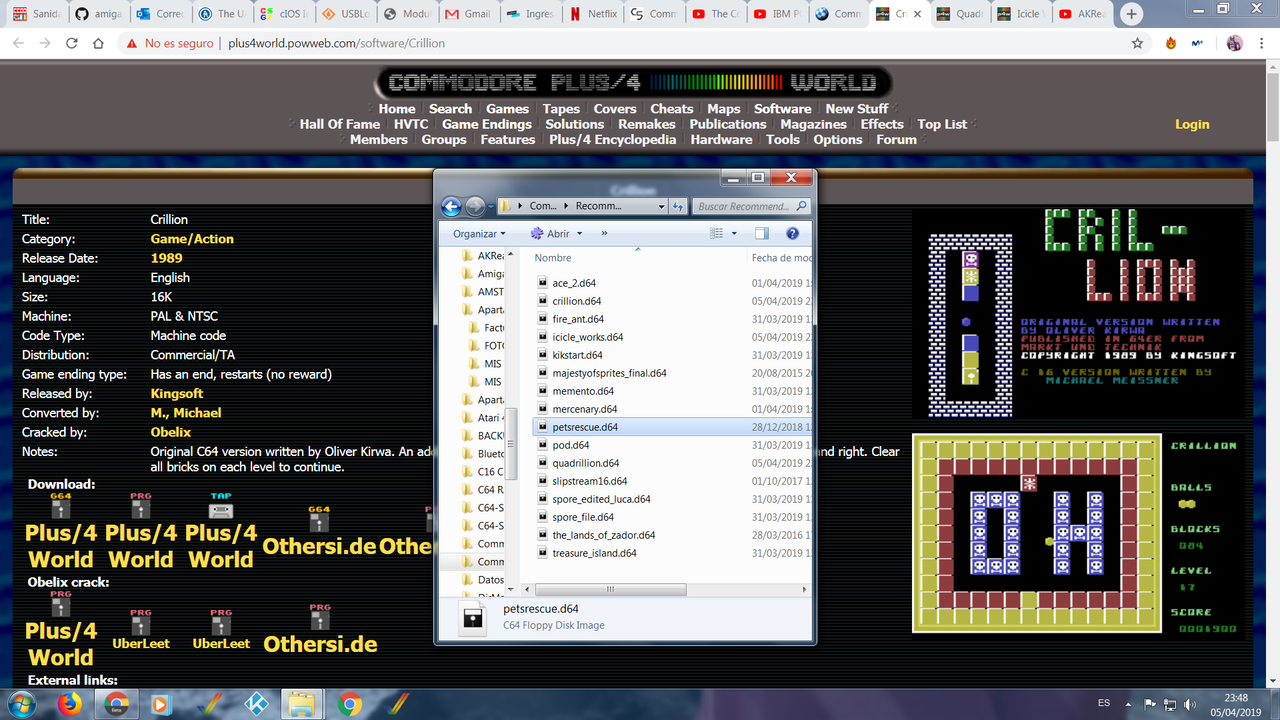1280x720 pixels.
Task: Click the Explorer search box
Action: click(x=752, y=206)
